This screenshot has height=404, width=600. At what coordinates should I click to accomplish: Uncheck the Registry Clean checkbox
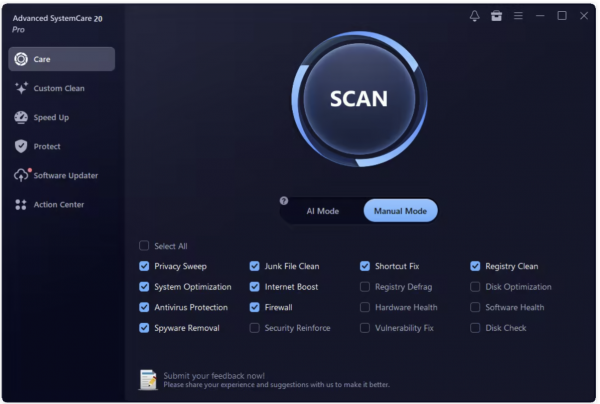[475, 266]
